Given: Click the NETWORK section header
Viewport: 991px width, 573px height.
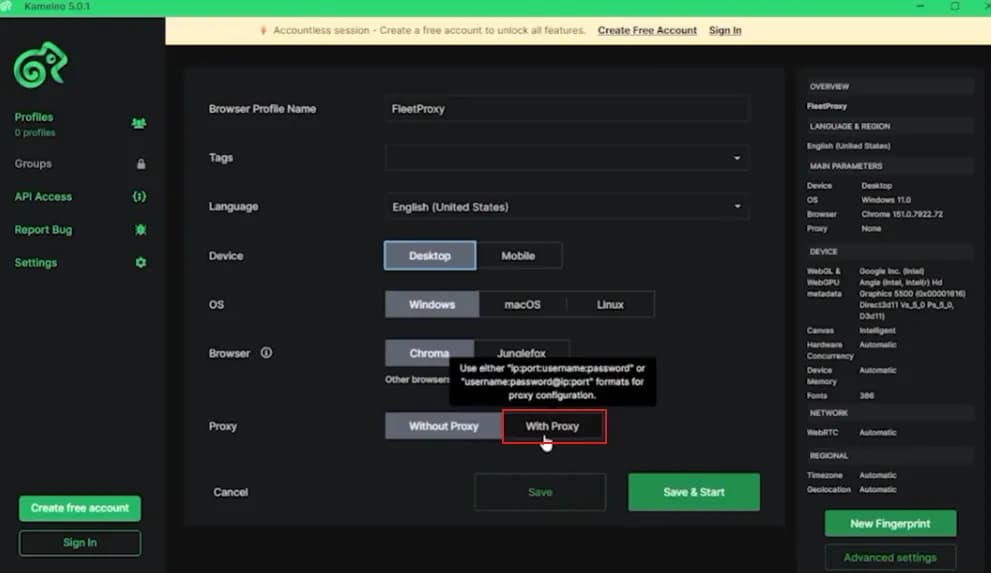Looking at the screenshot, I should coord(829,413).
